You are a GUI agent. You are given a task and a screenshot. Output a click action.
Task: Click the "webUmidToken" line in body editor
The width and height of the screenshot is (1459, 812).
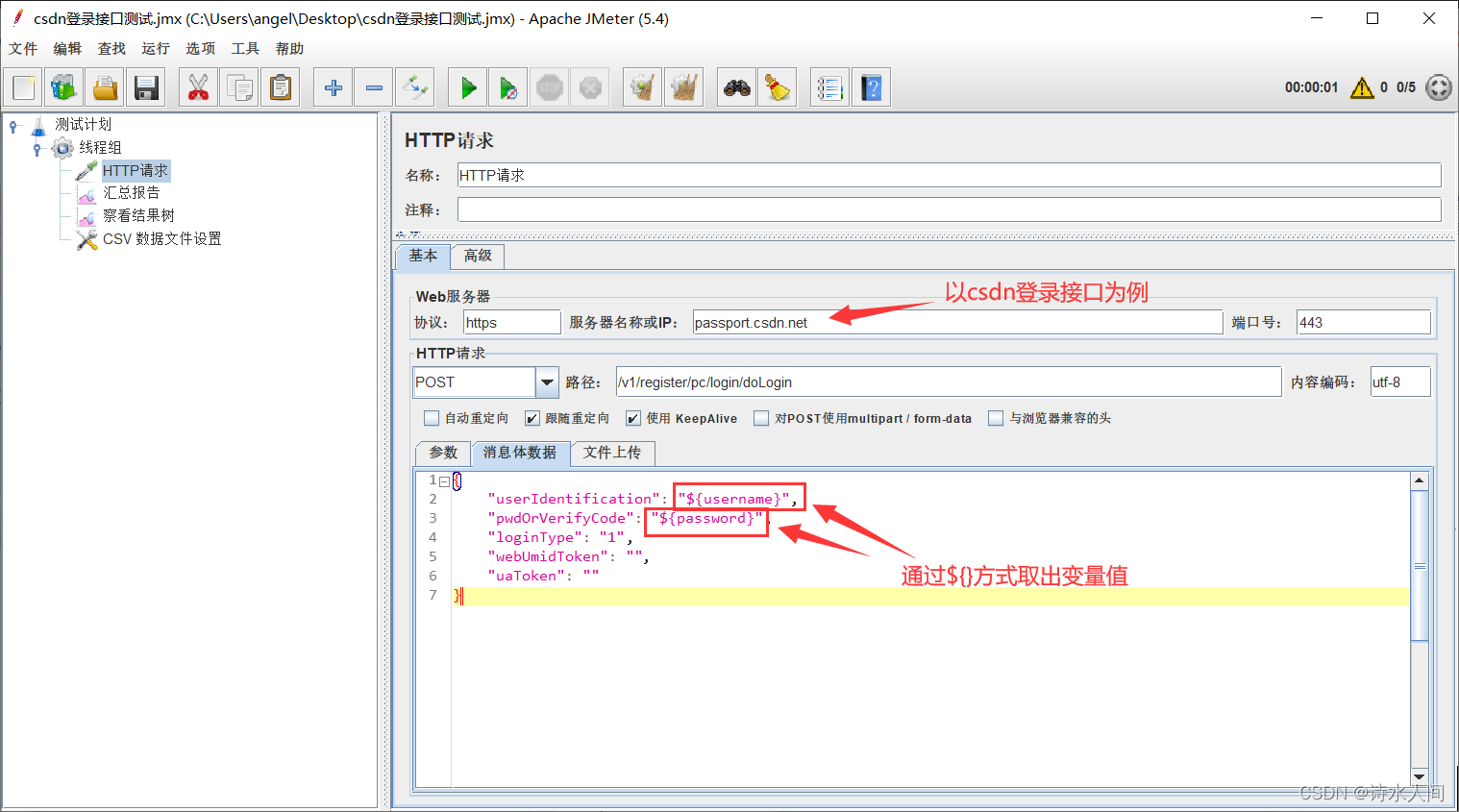568,556
